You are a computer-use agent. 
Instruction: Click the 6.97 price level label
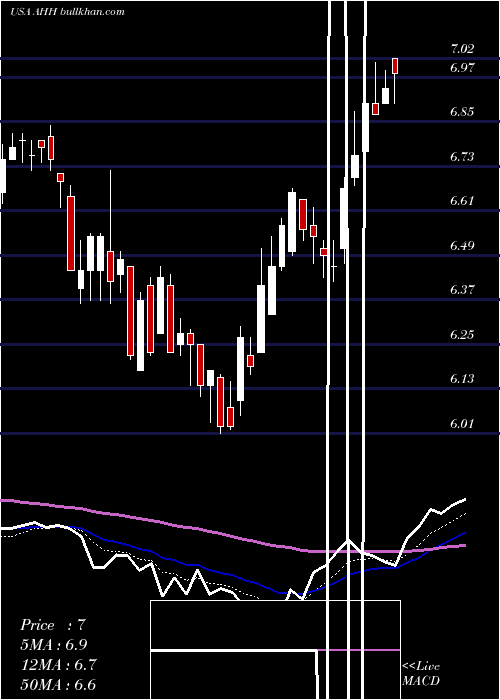point(462,68)
